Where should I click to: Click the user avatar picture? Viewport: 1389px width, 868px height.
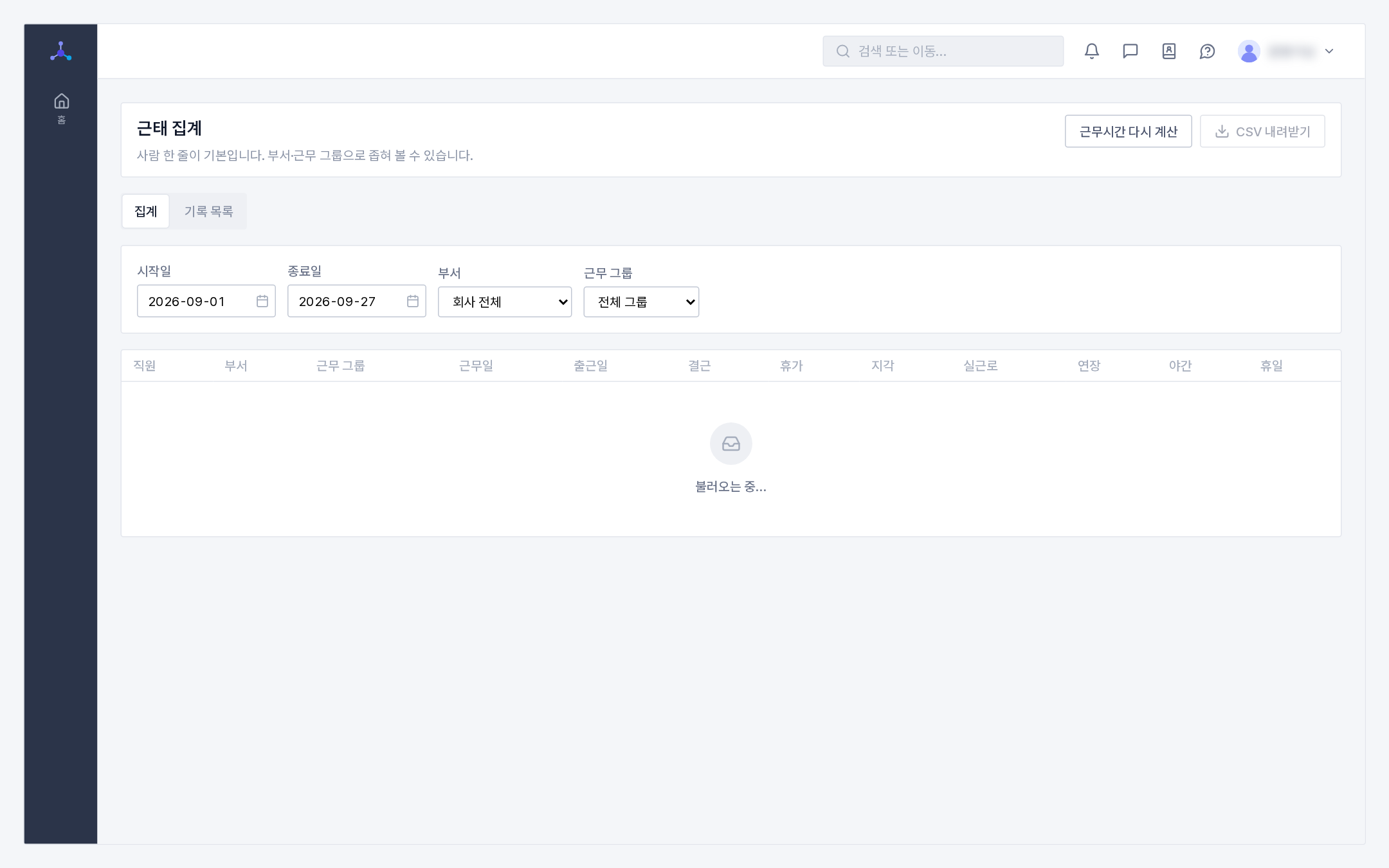(1249, 51)
